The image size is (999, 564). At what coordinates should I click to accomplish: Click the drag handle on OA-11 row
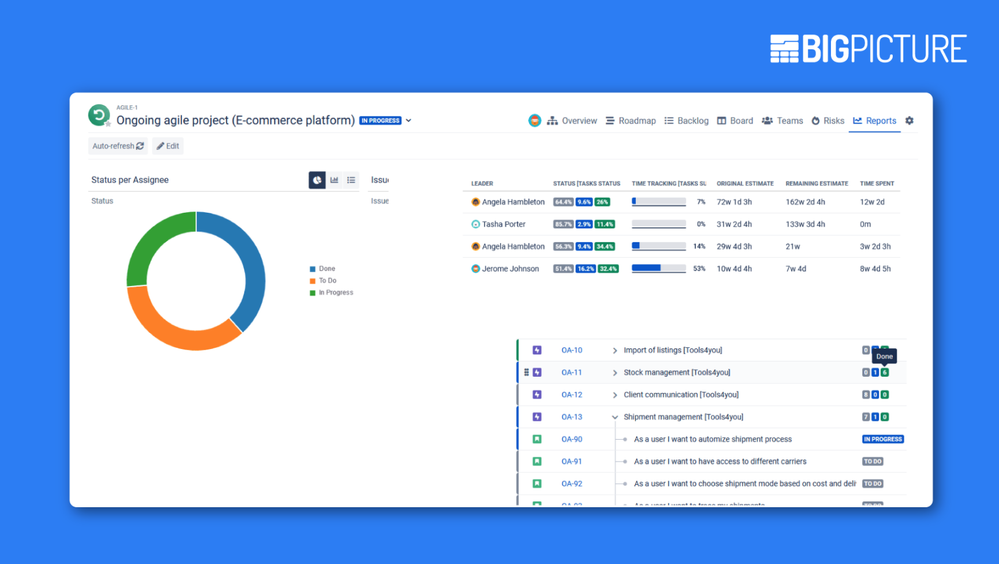coord(526,372)
